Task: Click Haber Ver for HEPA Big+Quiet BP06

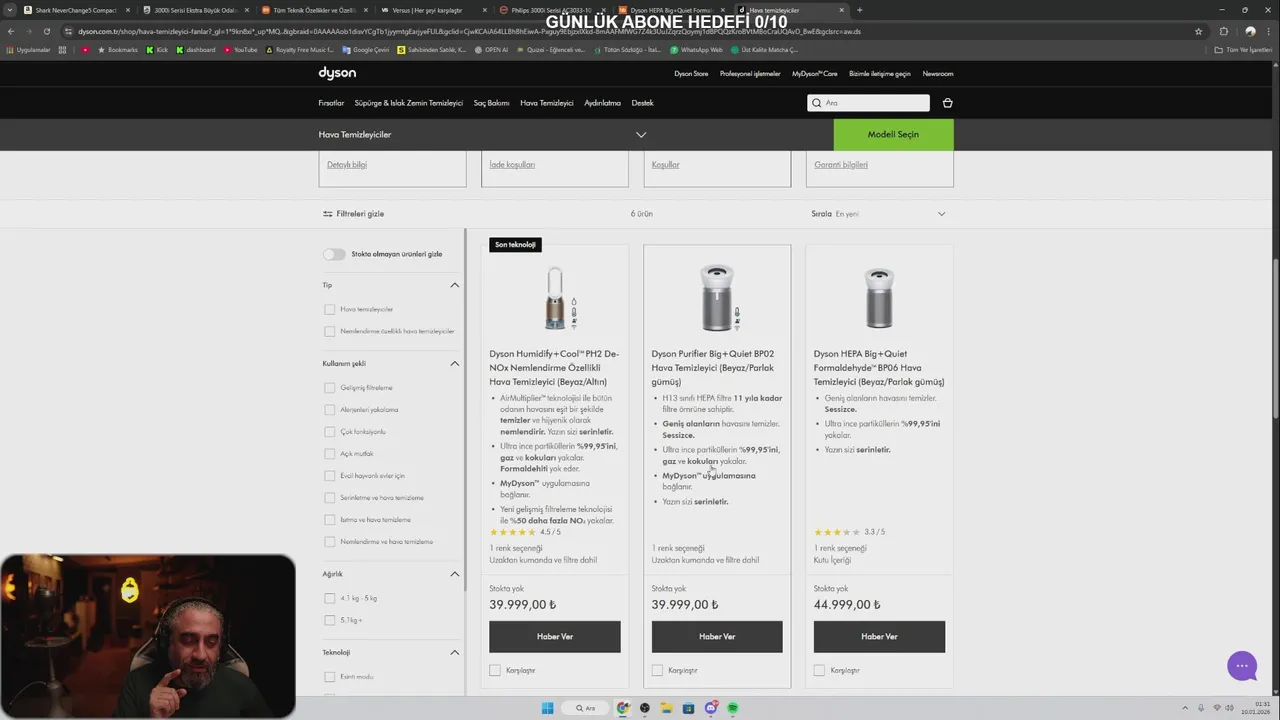Action: [879, 637]
